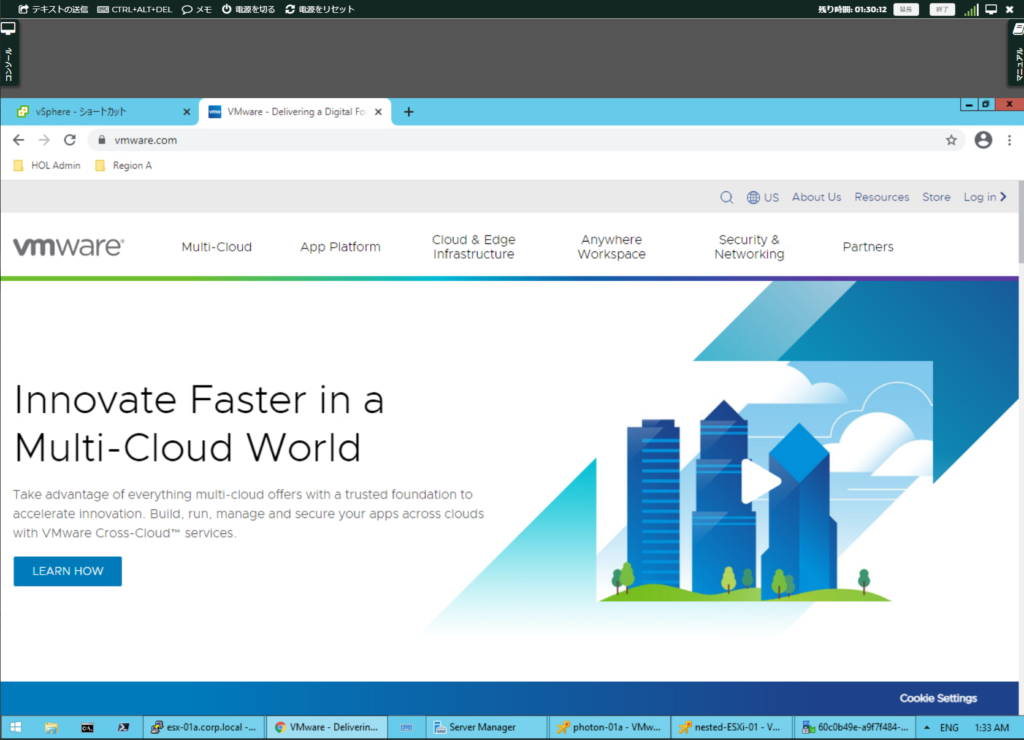Viewport: 1024px width, 740px height.
Task: Open PowerShell from the taskbar
Action: pos(123,727)
